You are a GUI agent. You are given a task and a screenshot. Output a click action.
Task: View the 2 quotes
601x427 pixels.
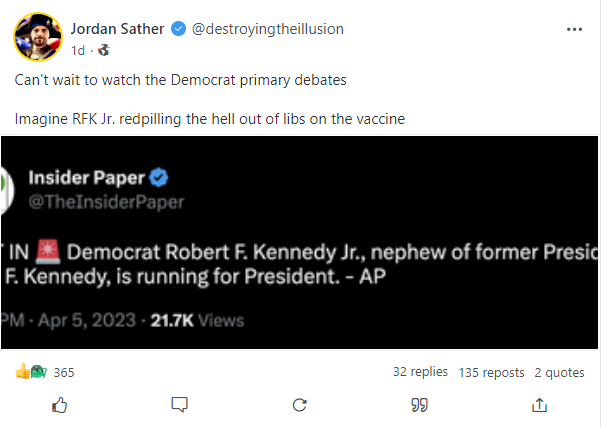[559, 372]
